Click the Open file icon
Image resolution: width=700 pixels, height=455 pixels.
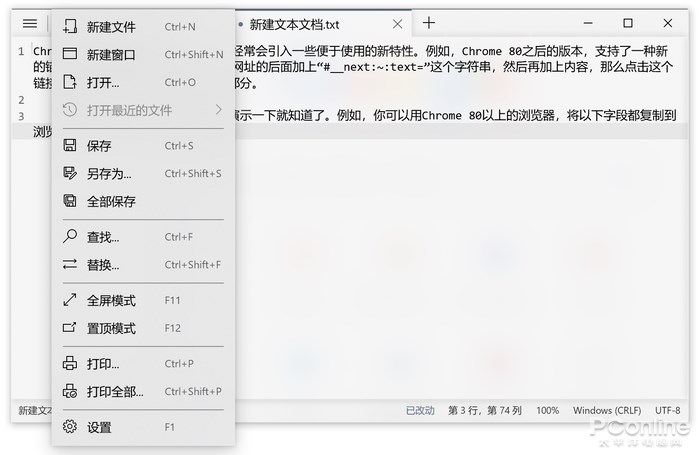coord(70,82)
